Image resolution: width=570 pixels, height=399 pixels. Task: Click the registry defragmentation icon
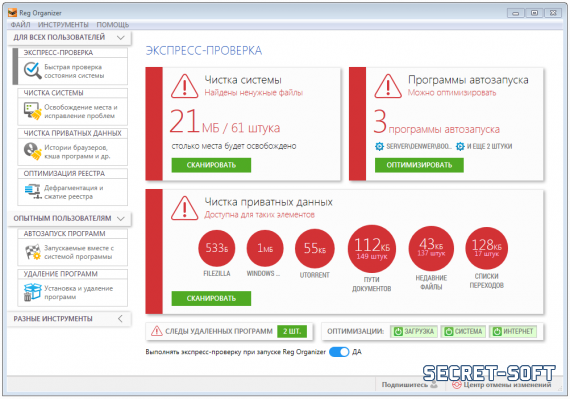point(33,192)
